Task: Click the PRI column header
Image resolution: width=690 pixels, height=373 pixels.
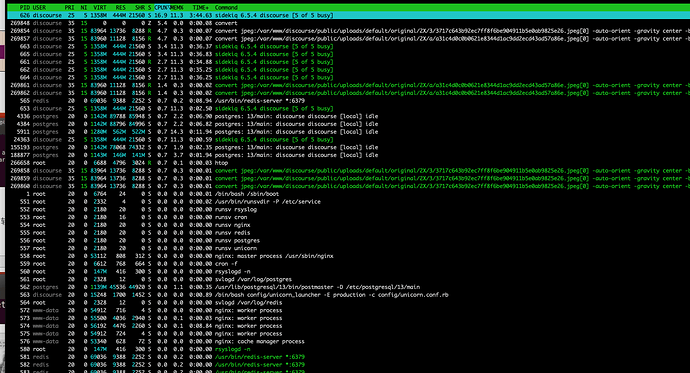Action: (70, 7)
